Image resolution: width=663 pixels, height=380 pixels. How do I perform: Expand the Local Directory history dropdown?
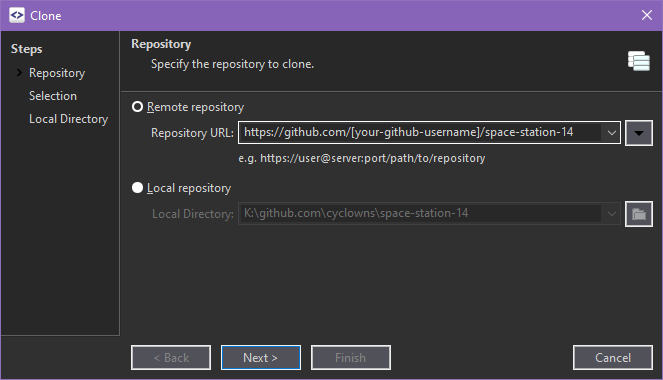[611, 213]
